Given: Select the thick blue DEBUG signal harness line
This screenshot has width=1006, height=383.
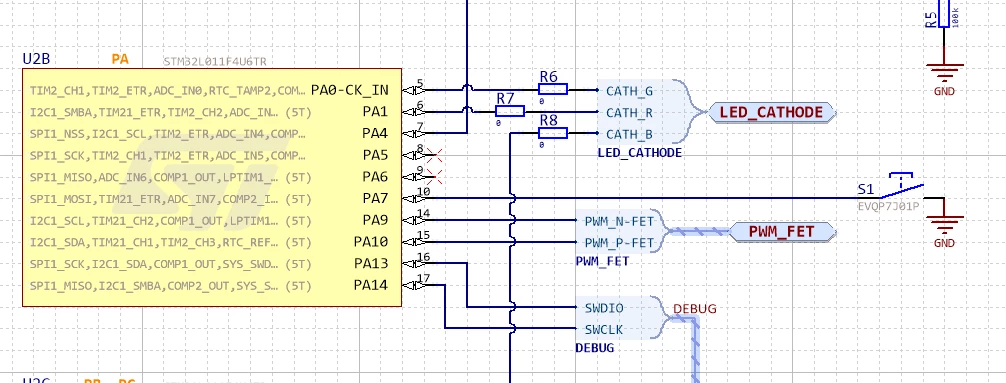Looking at the screenshot, I should [695, 350].
